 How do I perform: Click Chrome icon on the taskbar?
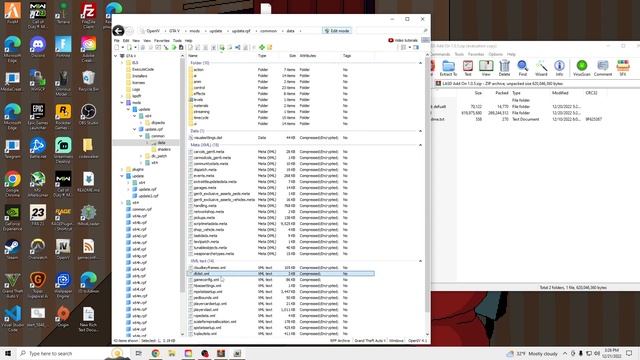156,353
